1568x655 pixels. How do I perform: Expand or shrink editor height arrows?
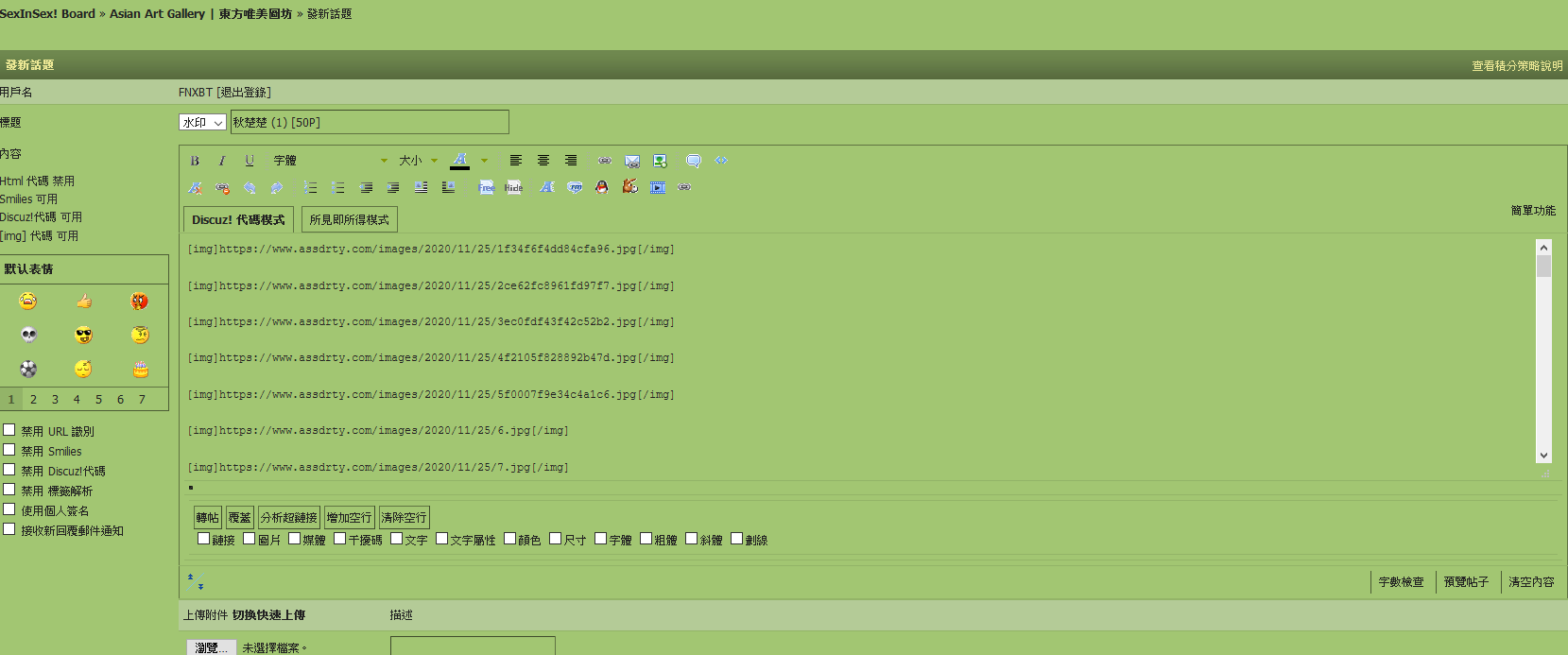pyautogui.click(x=195, y=581)
